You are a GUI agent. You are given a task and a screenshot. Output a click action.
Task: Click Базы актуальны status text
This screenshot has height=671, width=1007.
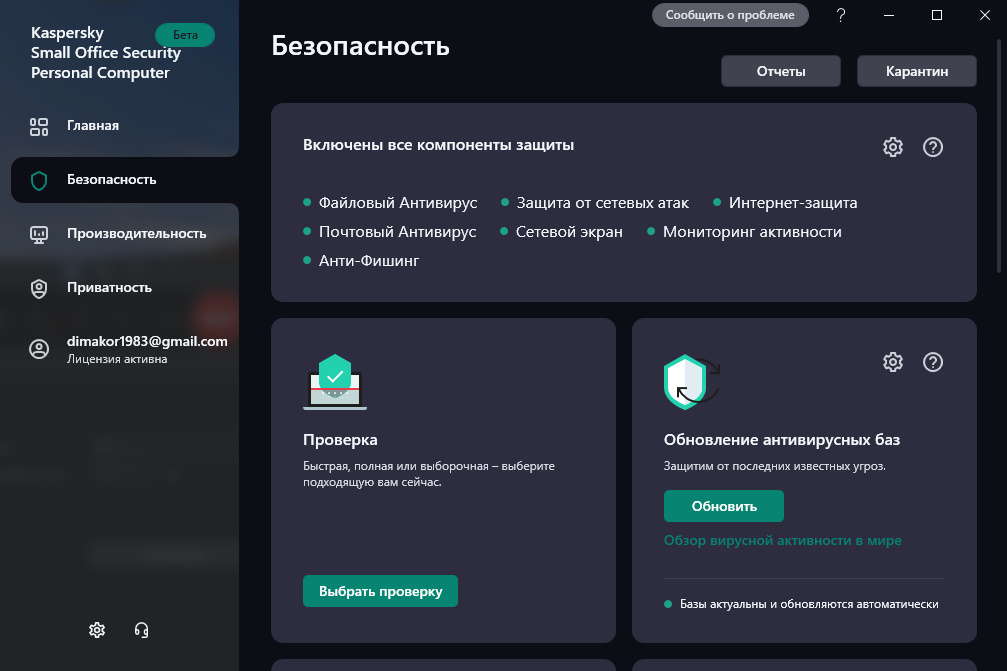click(x=809, y=604)
